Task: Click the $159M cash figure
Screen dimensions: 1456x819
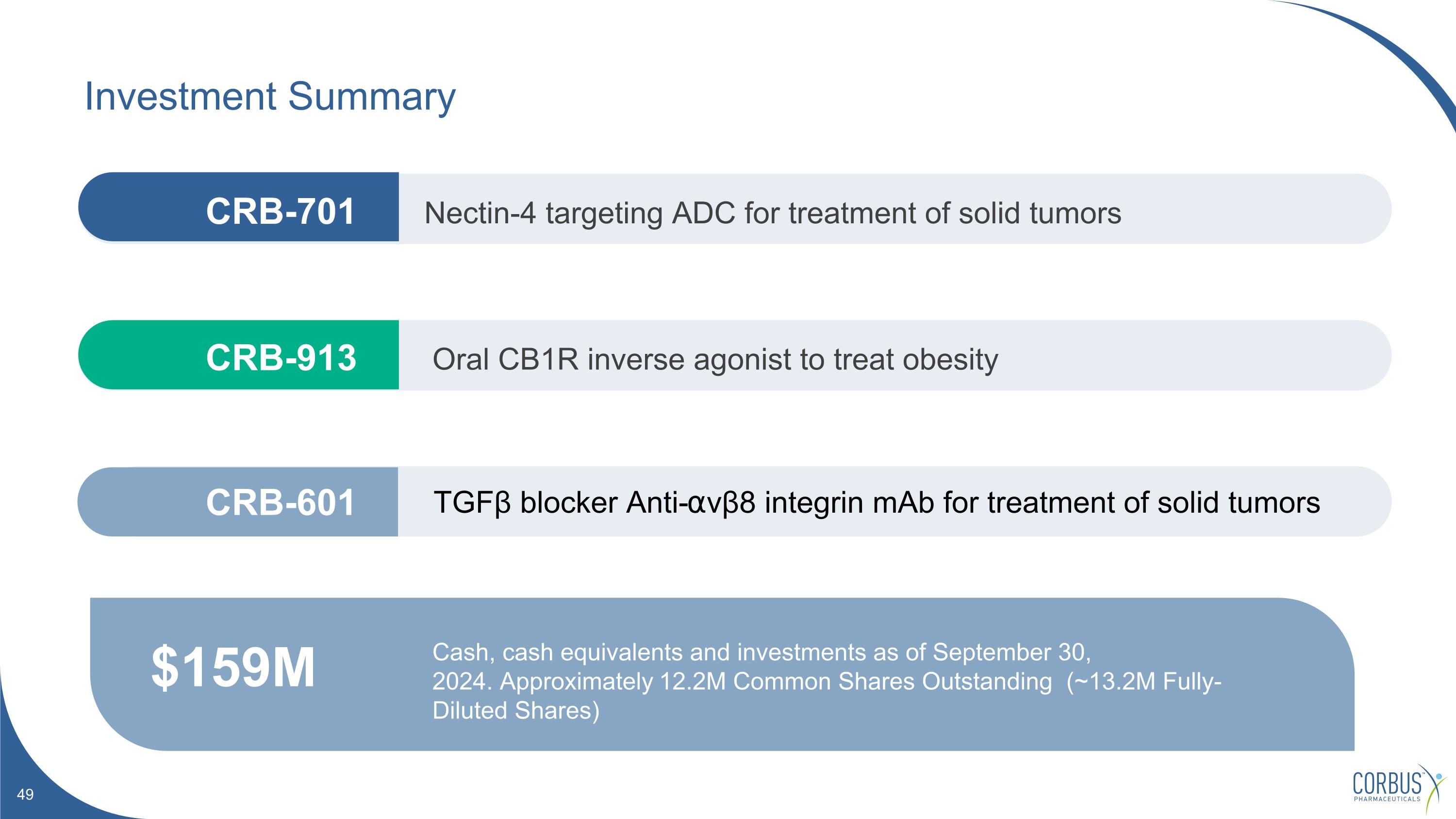Action: [x=233, y=668]
